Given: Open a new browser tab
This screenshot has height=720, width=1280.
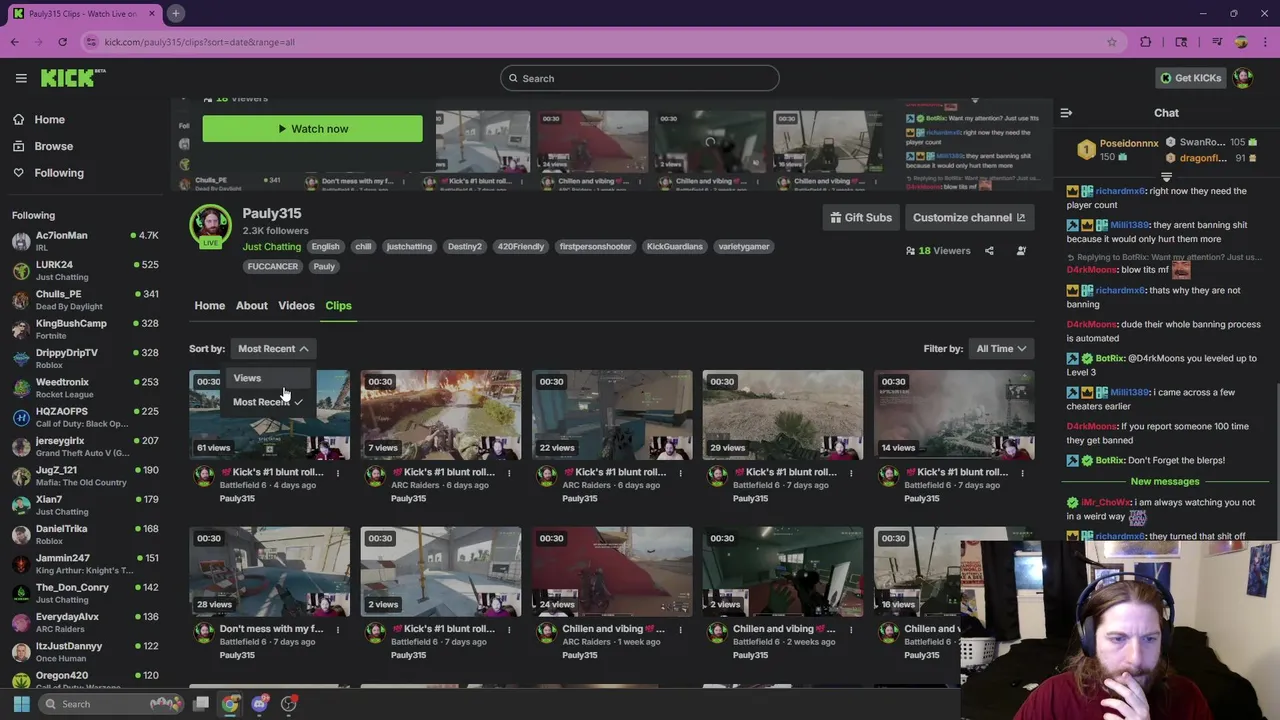Looking at the screenshot, I should click(x=175, y=13).
